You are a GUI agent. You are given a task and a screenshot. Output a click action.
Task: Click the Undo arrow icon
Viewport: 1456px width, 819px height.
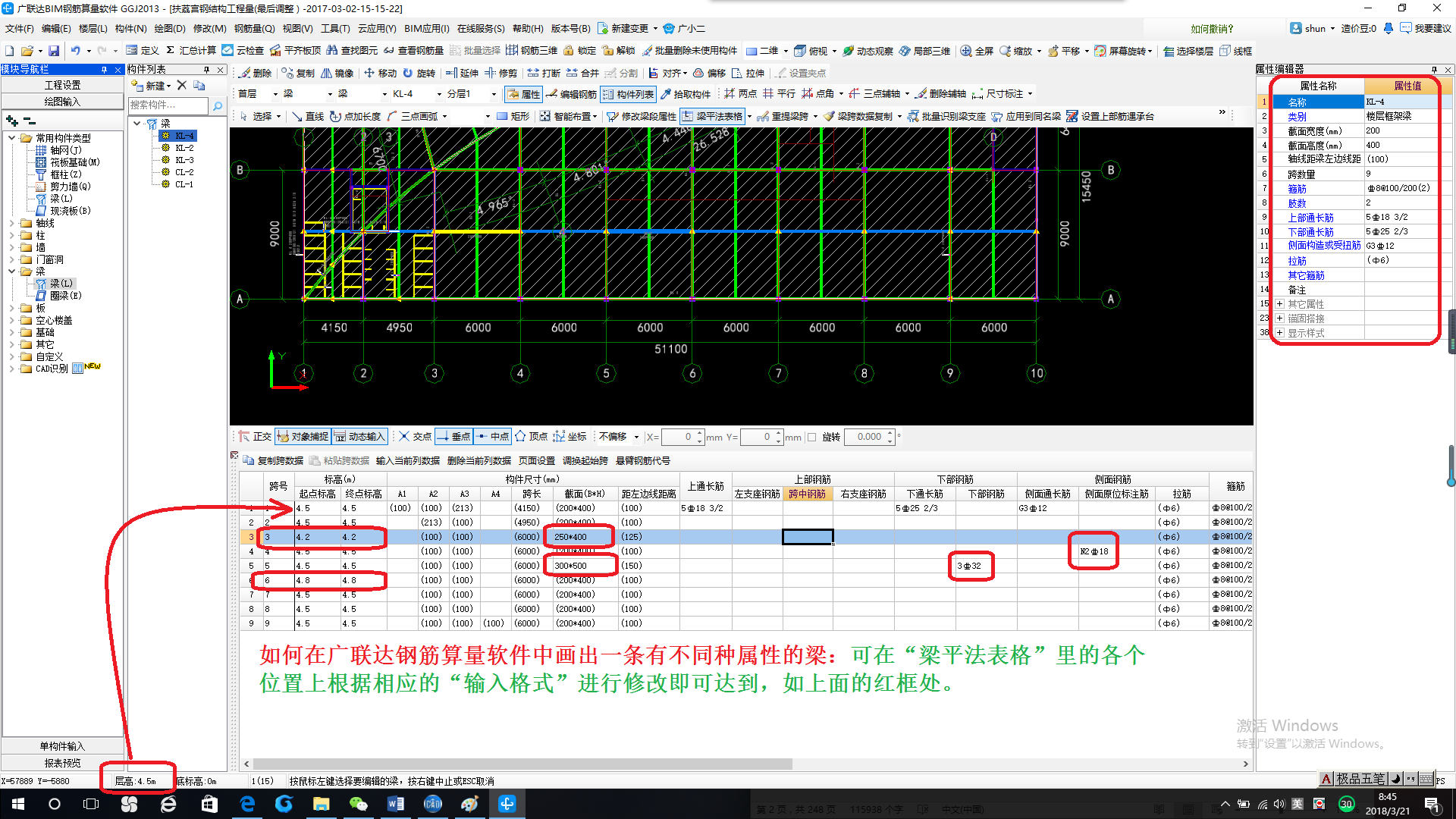click(75, 51)
